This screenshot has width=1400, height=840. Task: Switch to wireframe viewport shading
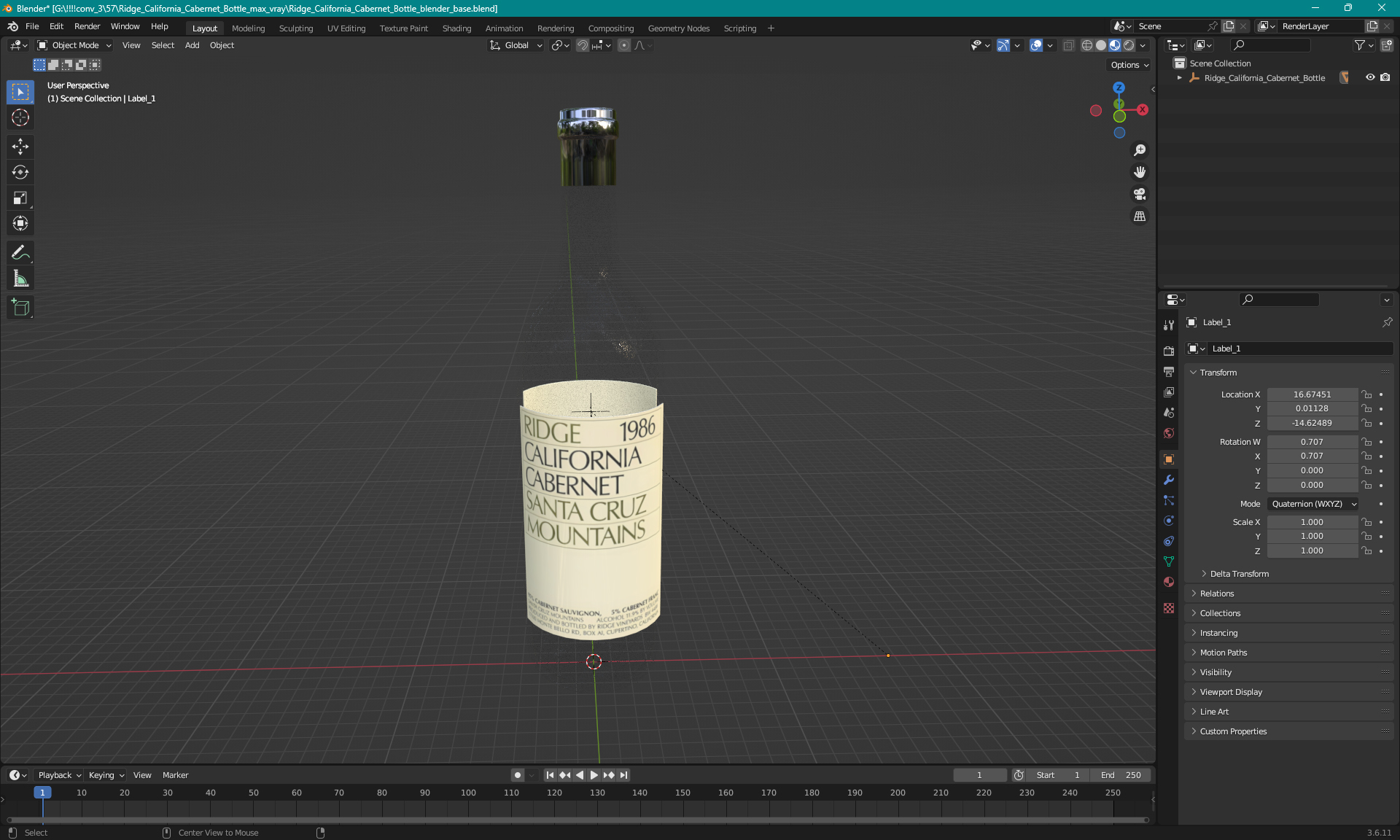coord(1086,45)
